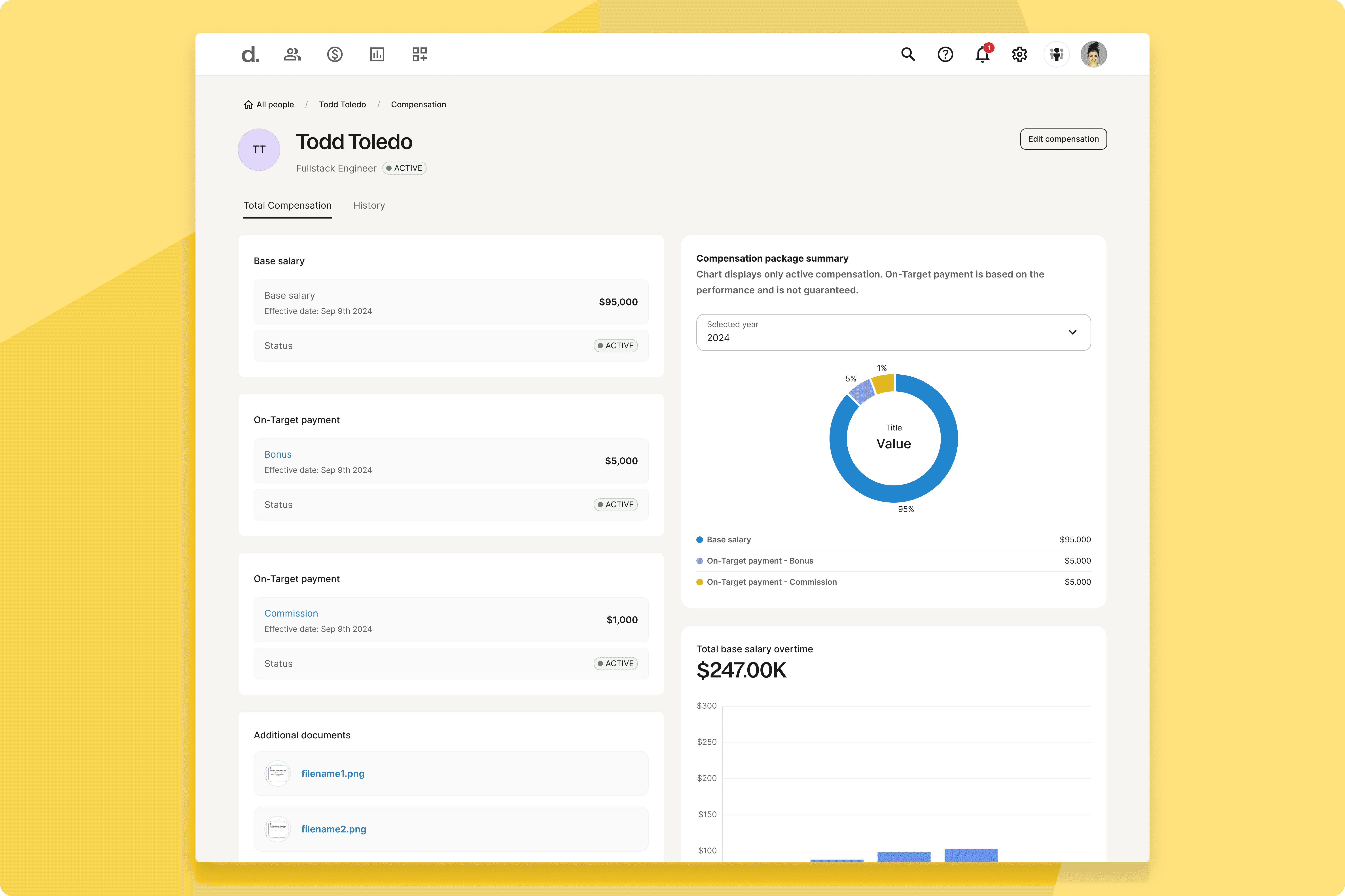Open the apps grid-plus icon

click(x=420, y=54)
